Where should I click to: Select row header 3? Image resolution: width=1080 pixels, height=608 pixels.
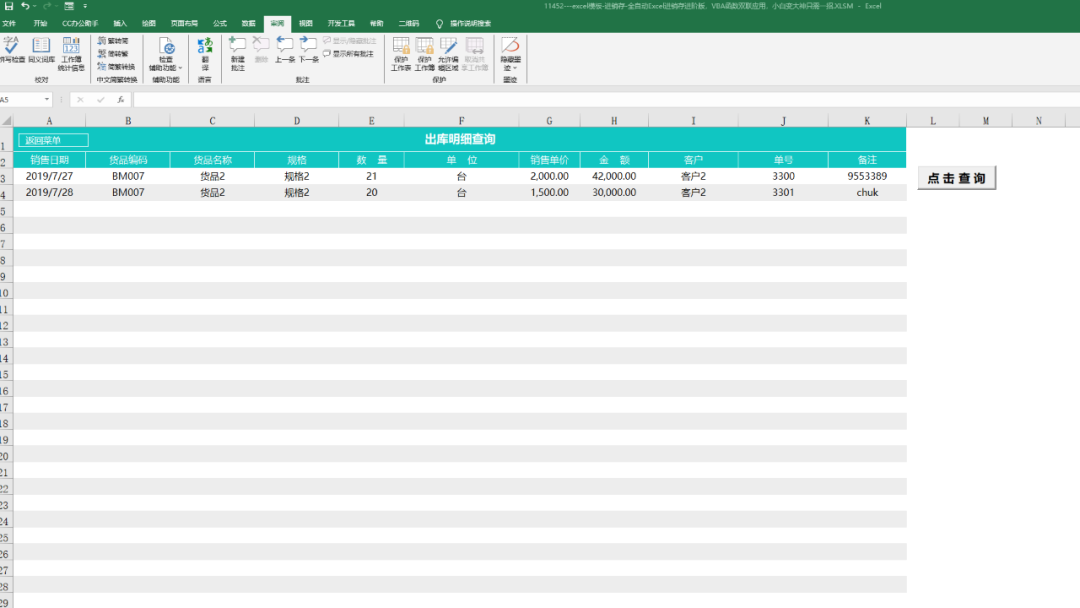click(6, 178)
